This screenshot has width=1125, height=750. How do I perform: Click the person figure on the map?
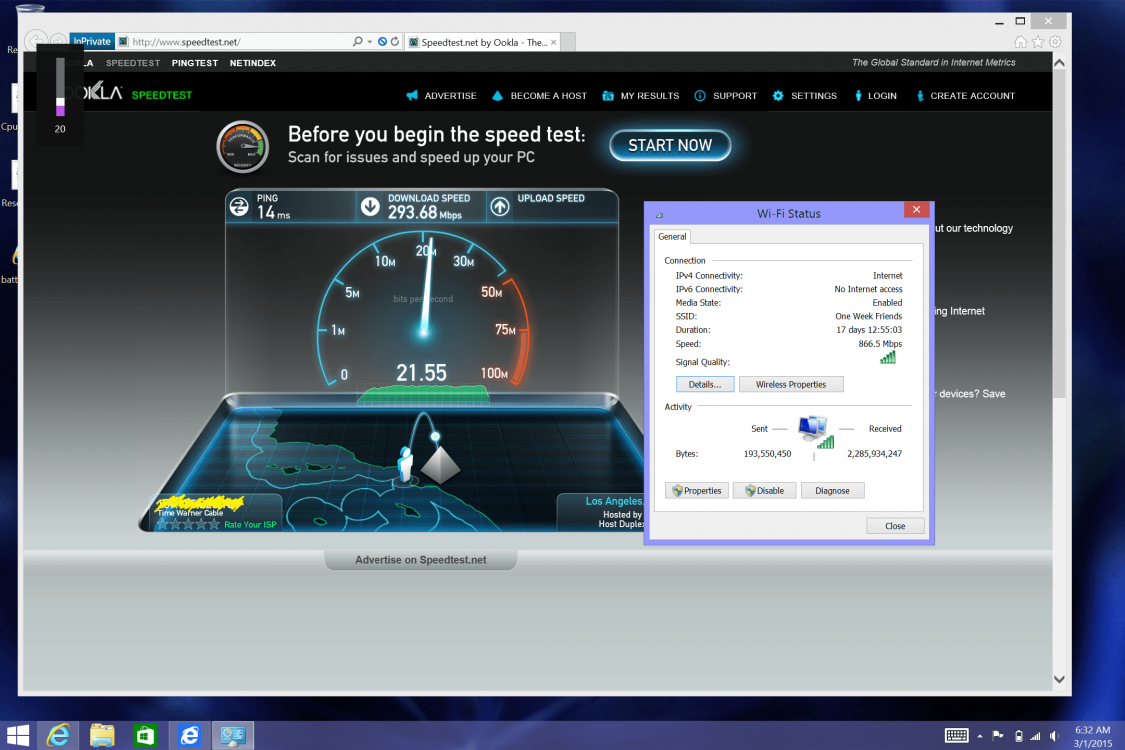pyautogui.click(x=405, y=464)
